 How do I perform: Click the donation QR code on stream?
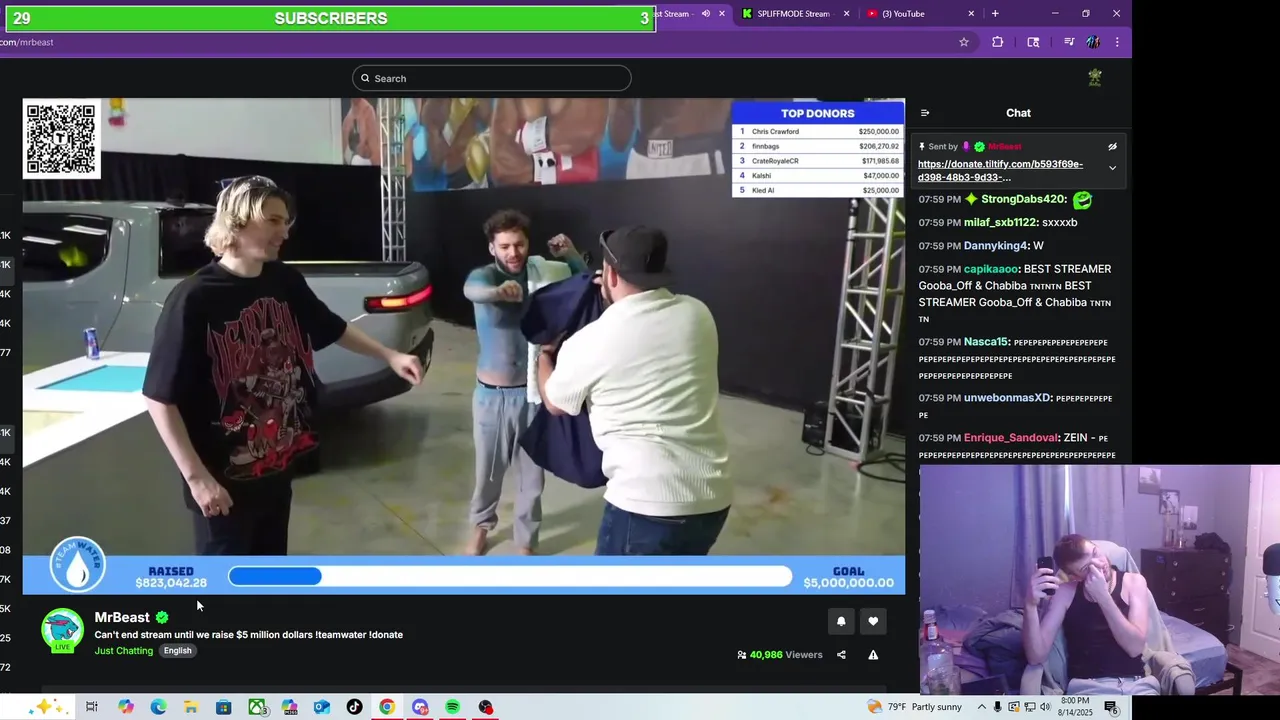click(x=62, y=138)
